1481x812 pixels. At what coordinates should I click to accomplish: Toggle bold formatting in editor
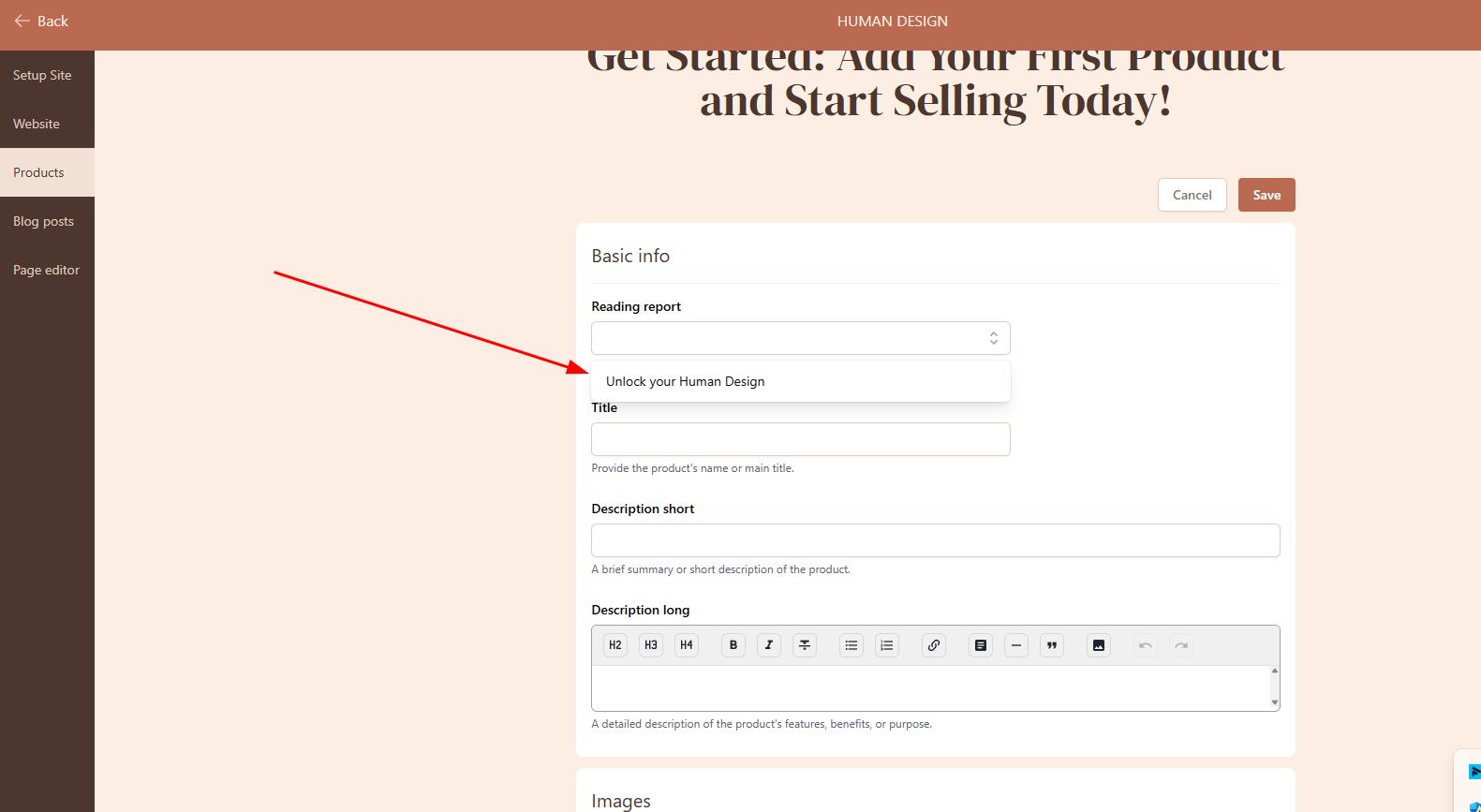pyautogui.click(x=733, y=645)
